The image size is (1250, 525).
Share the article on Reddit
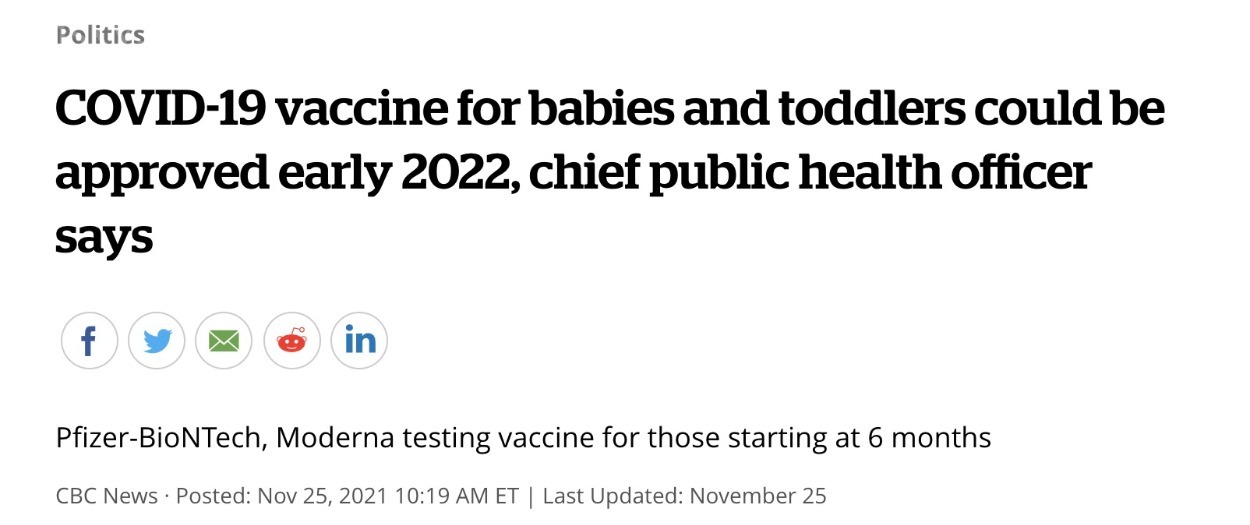point(292,341)
